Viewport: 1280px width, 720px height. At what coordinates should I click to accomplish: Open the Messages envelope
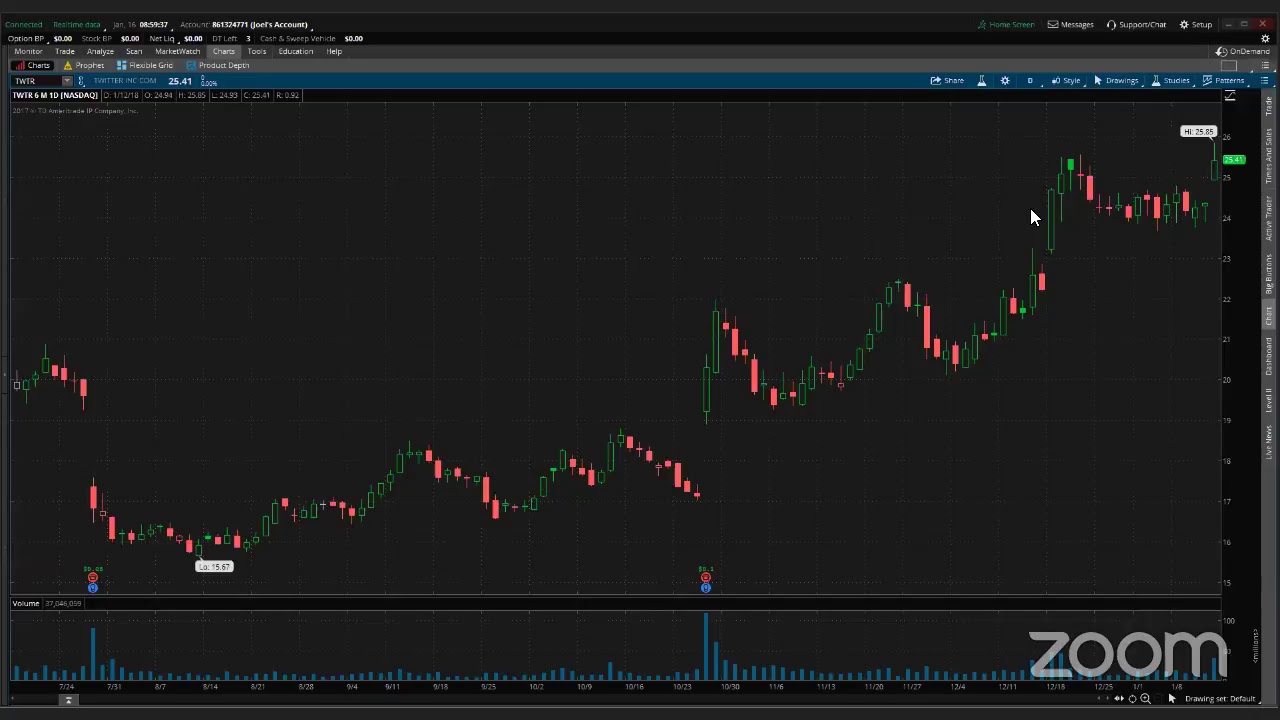(1070, 24)
